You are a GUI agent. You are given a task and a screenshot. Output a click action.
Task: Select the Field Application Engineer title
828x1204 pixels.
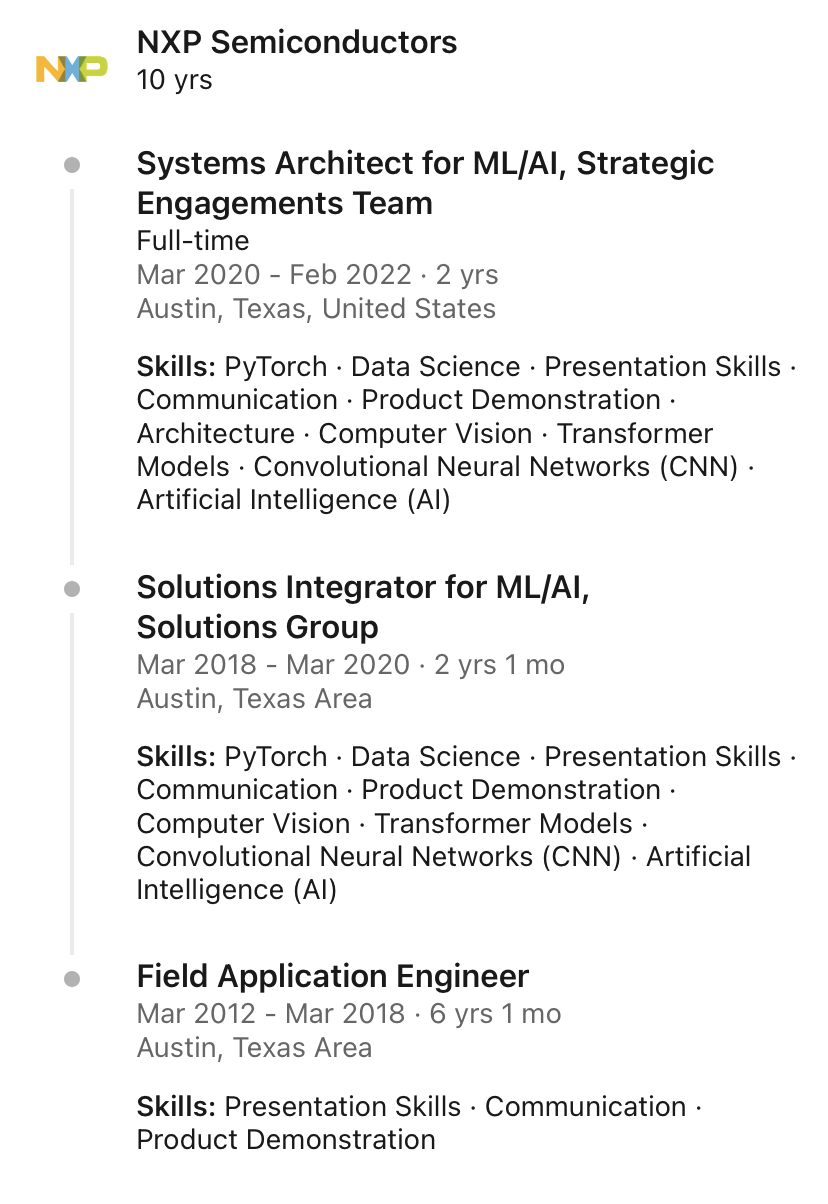tap(333, 976)
